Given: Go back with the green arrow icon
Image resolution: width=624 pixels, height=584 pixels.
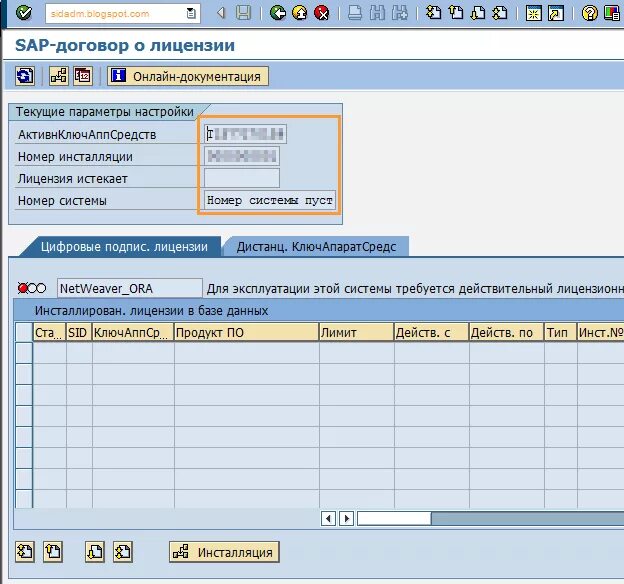Looking at the screenshot, I should coord(277,13).
